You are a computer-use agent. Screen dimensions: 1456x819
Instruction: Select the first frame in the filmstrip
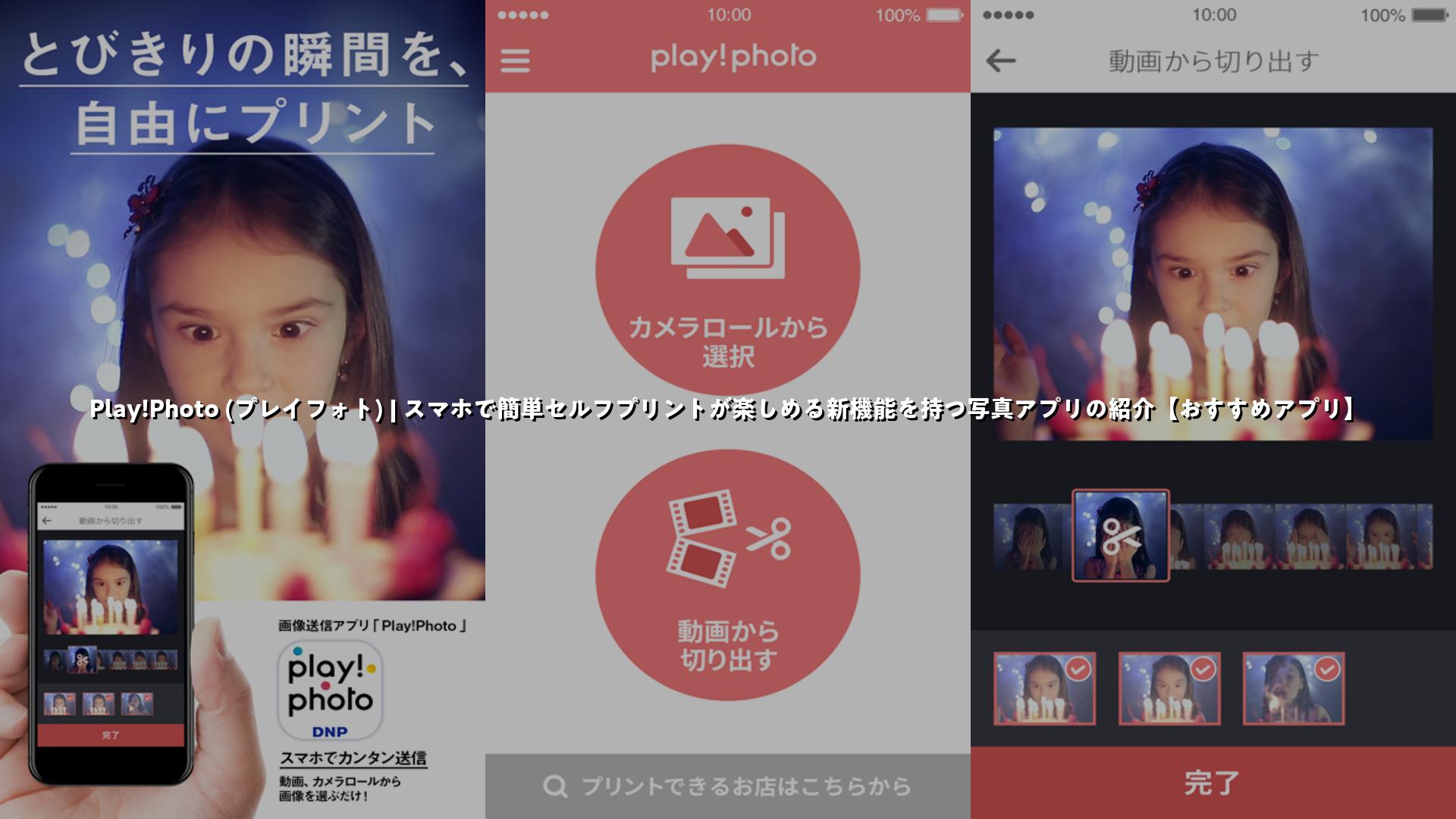[x=1032, y=537]
